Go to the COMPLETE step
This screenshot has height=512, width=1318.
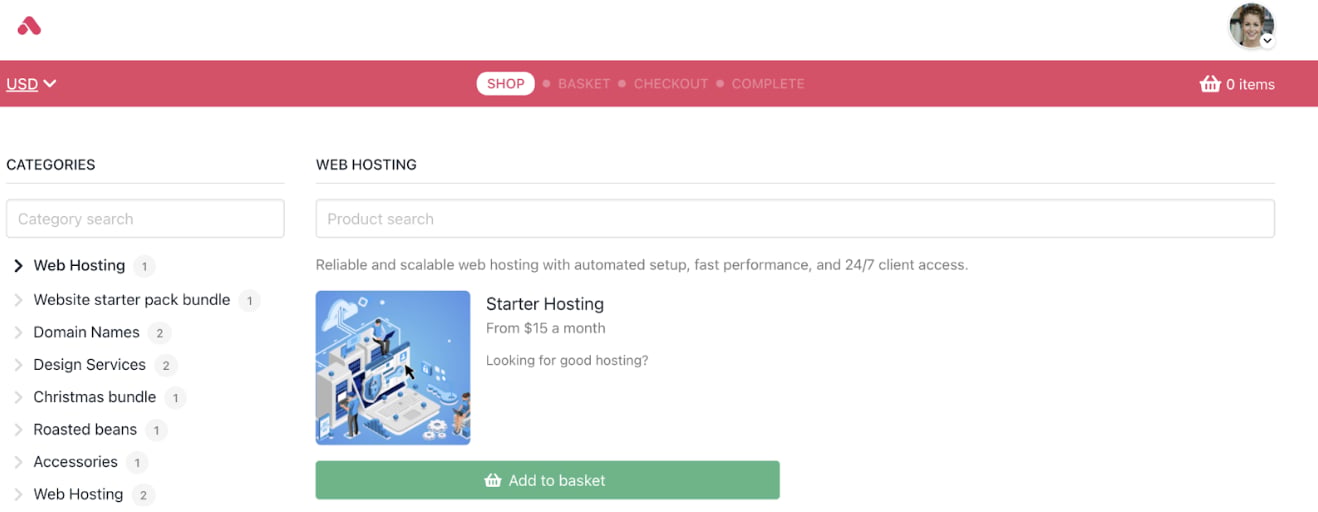click(x=768, y=84)
